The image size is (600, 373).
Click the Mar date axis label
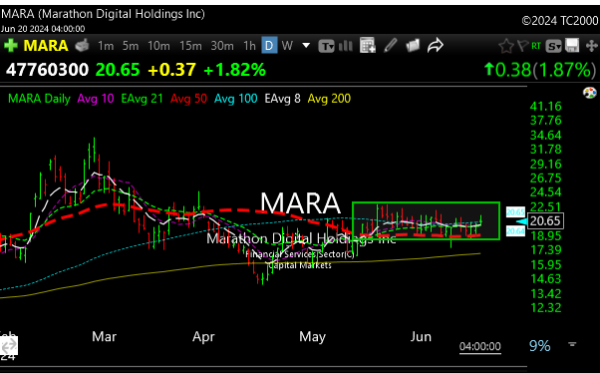click(104, 337)
